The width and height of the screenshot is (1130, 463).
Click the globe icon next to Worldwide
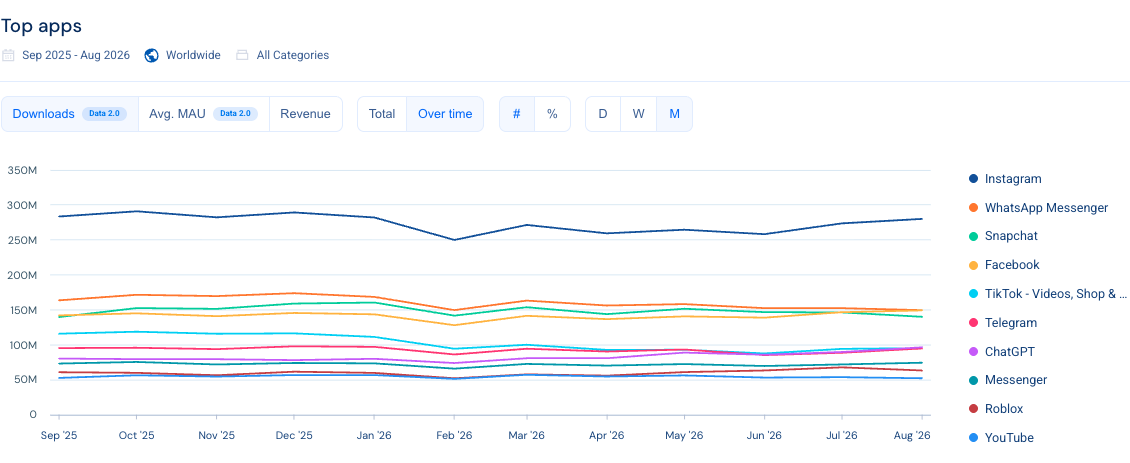click(x=151, y=55)
